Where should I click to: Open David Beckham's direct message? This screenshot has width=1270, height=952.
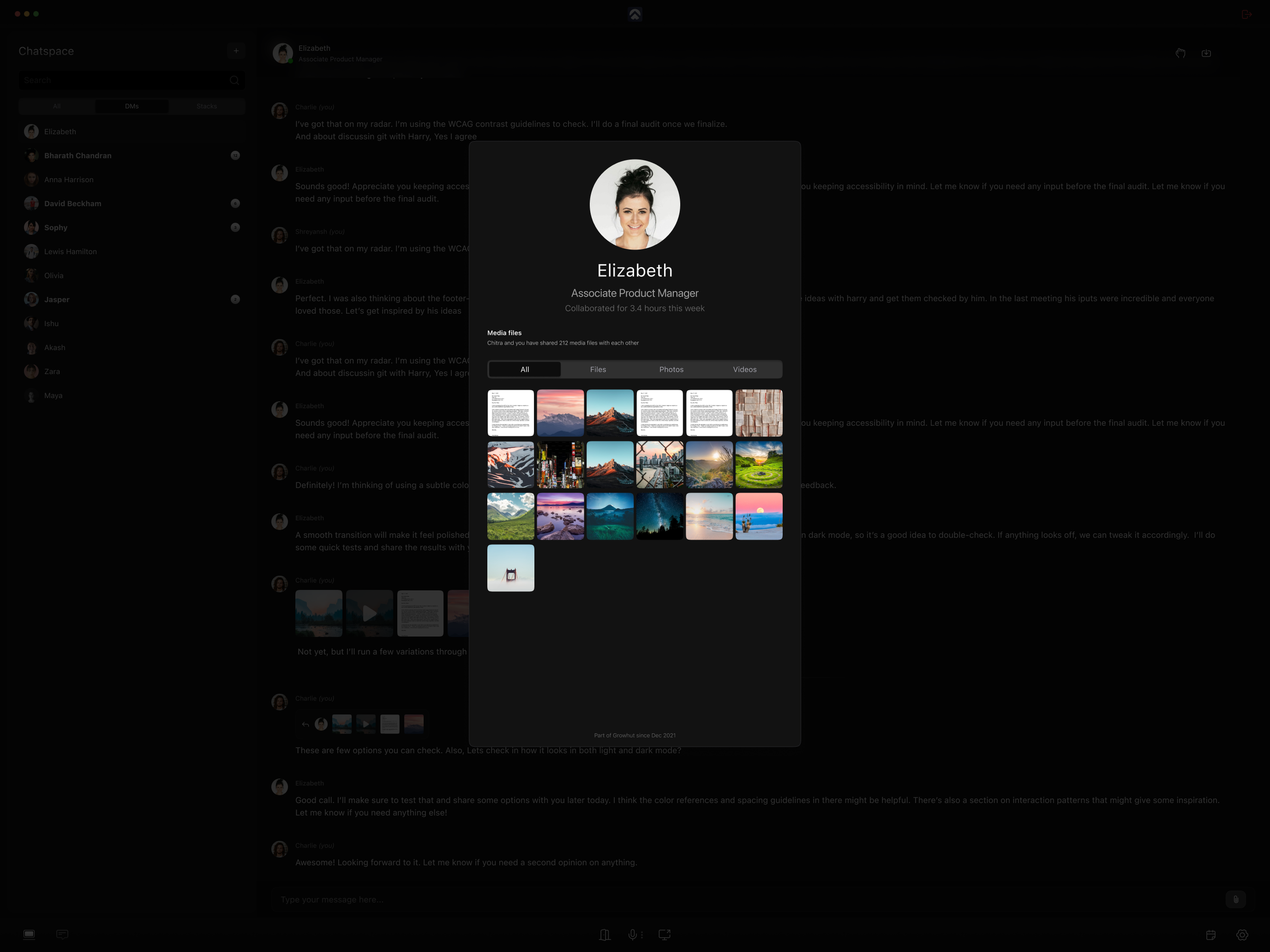132,204
